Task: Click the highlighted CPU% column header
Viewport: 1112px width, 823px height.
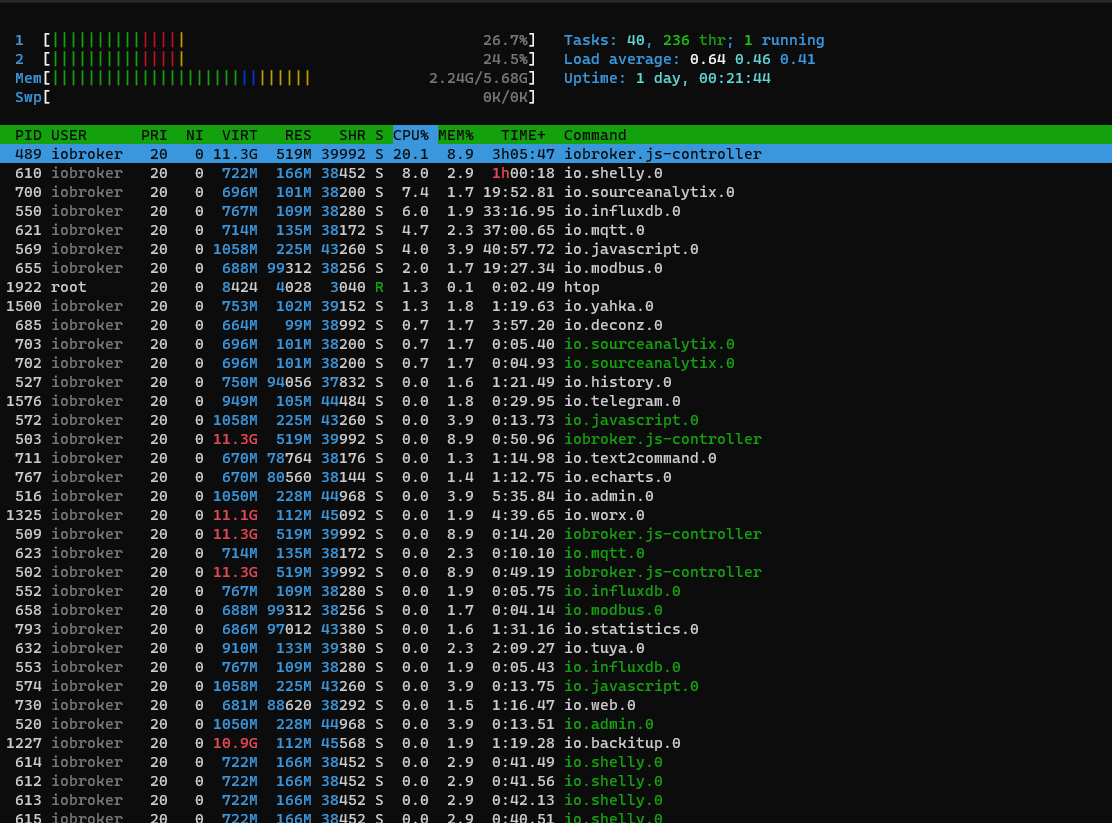Action: tap(415, 135)
